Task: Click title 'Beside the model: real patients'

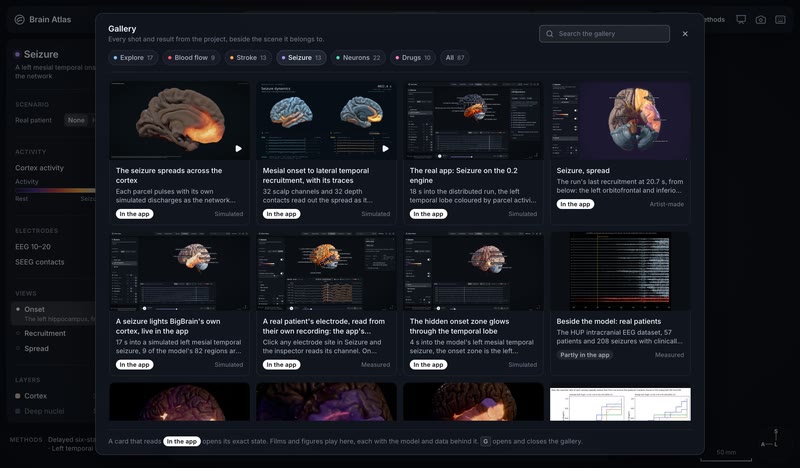Action: coord(609,322)
